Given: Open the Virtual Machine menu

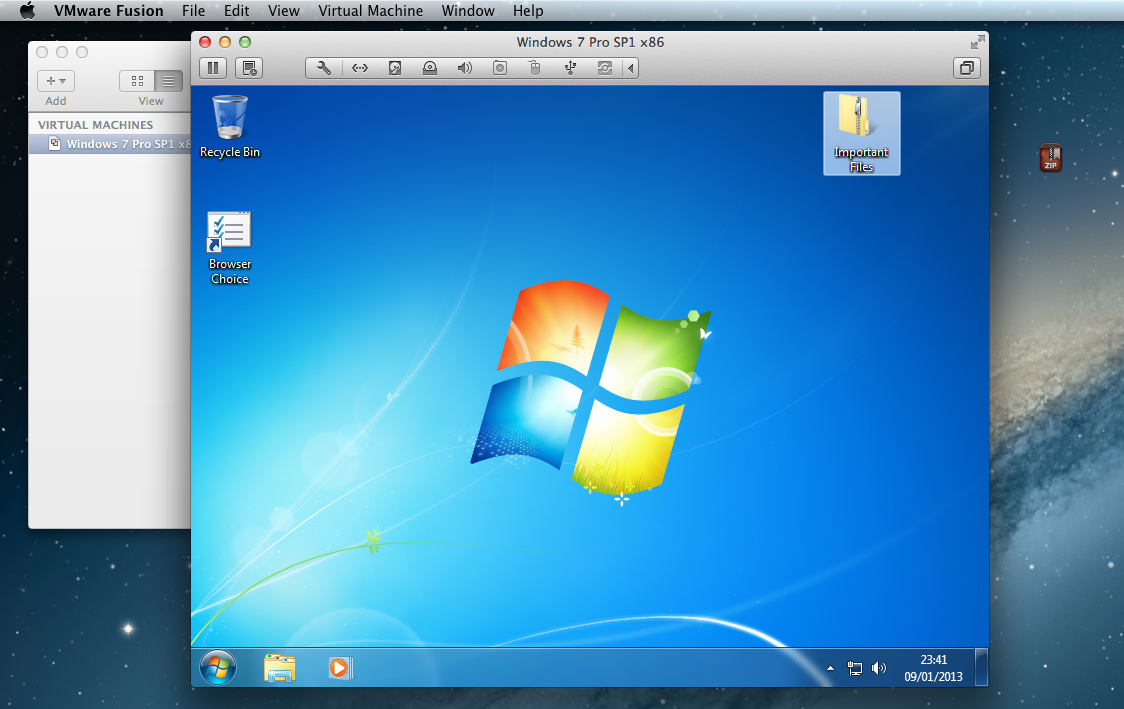Looking at the screenshot, I should click(x=370, y=11).
